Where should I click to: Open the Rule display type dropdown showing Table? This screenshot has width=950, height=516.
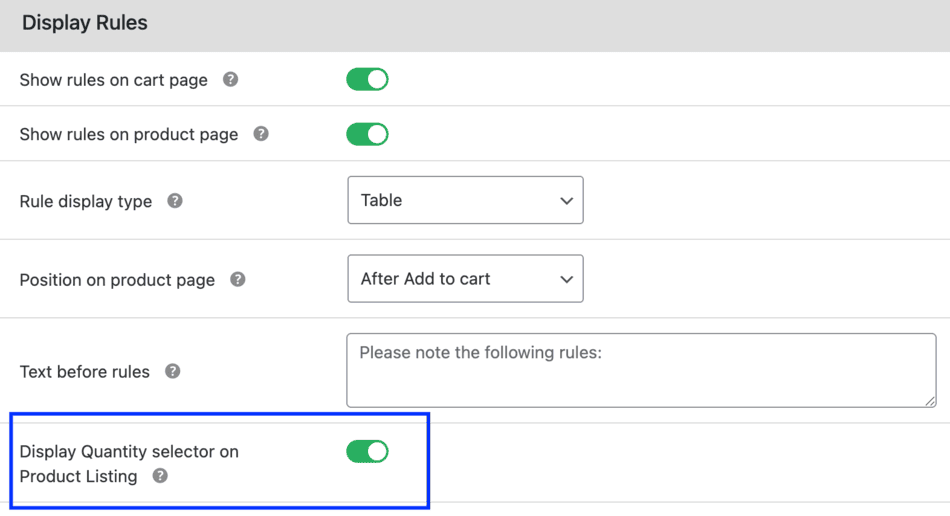click(465, 200)
